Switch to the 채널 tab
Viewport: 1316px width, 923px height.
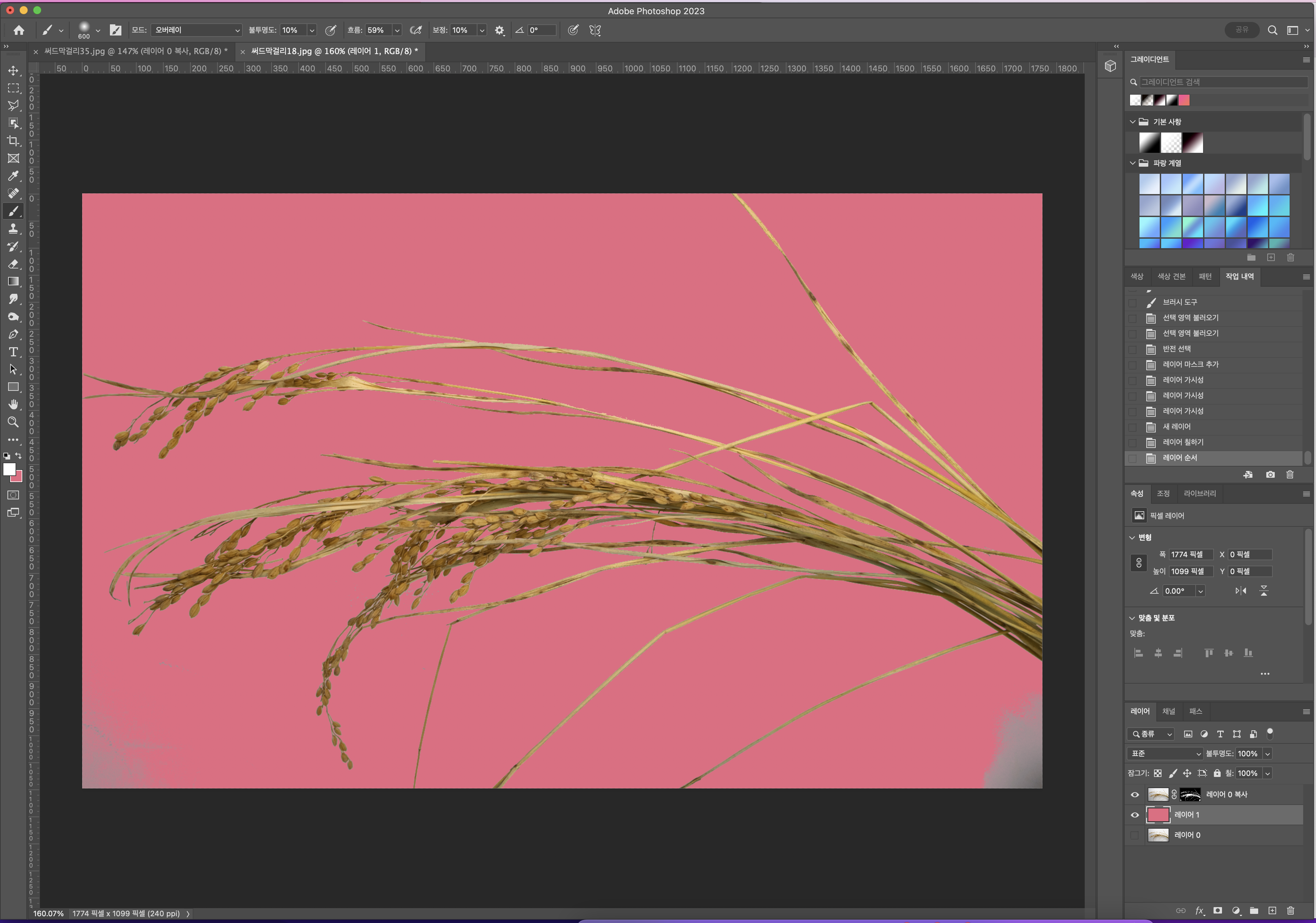[1168, 711]
